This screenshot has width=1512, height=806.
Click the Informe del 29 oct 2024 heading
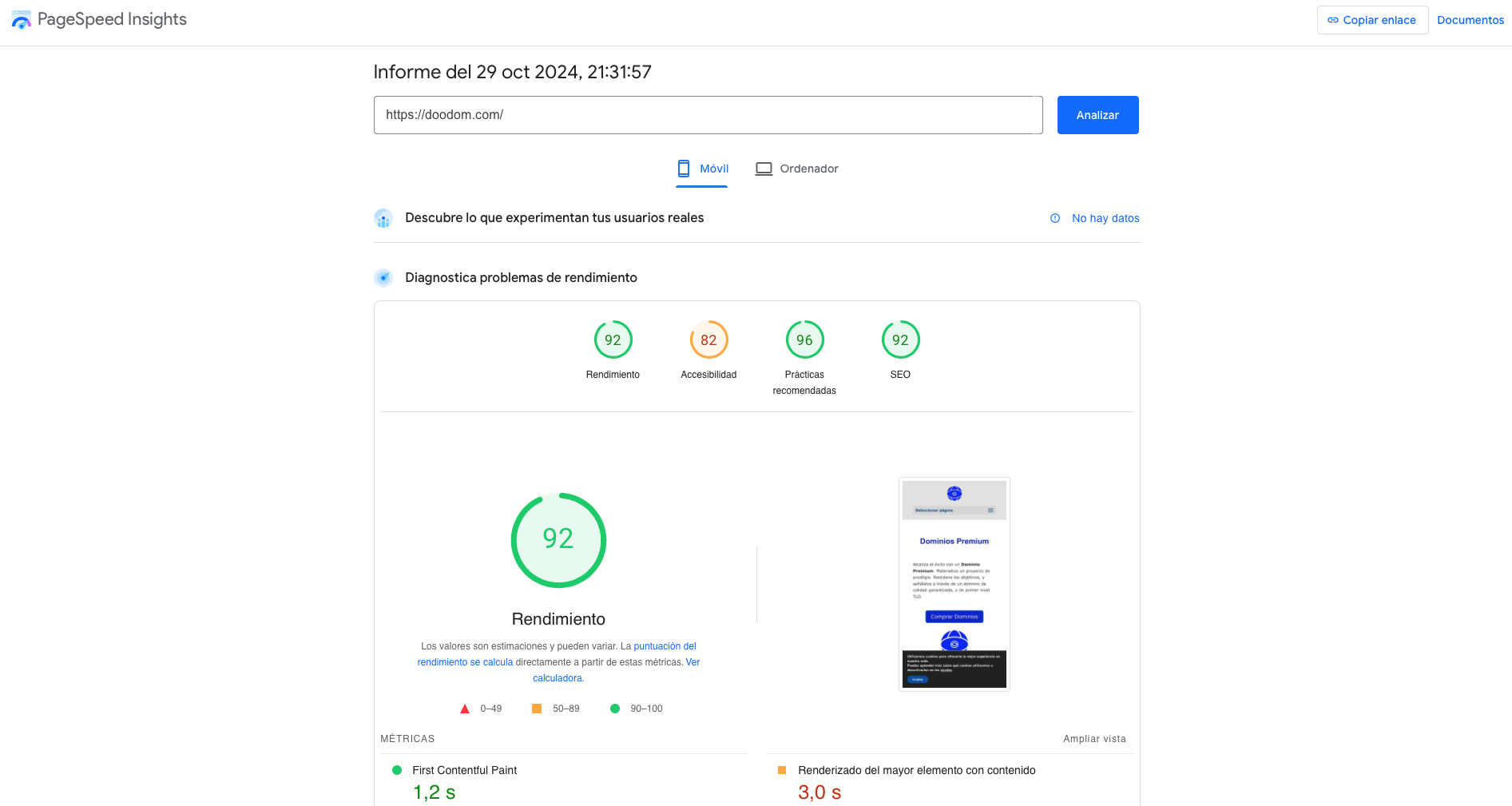pos(513,72)
